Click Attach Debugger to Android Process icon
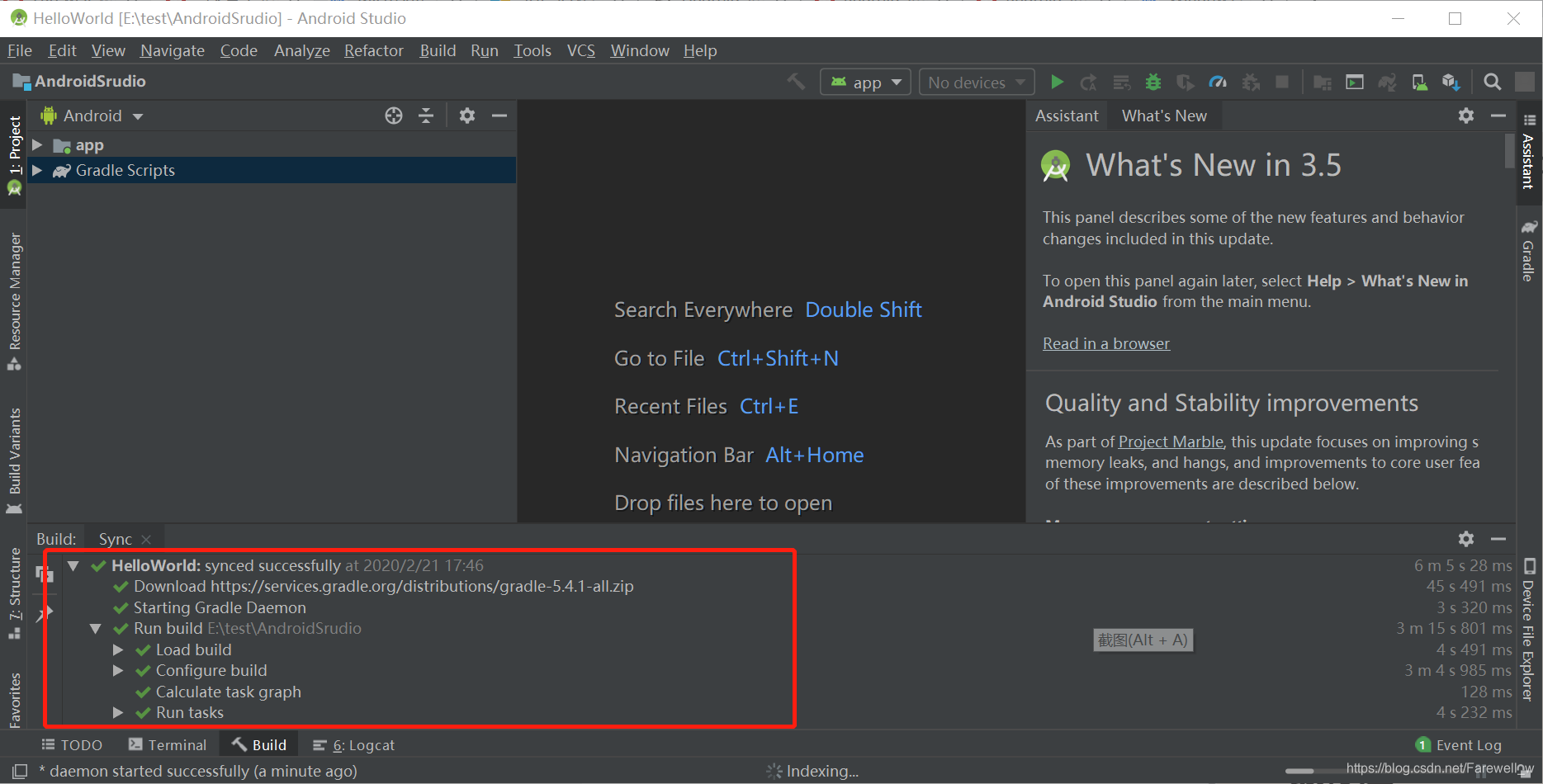Image resolution: width=1543 pixels, height=784 pixels. (1251, 82)
